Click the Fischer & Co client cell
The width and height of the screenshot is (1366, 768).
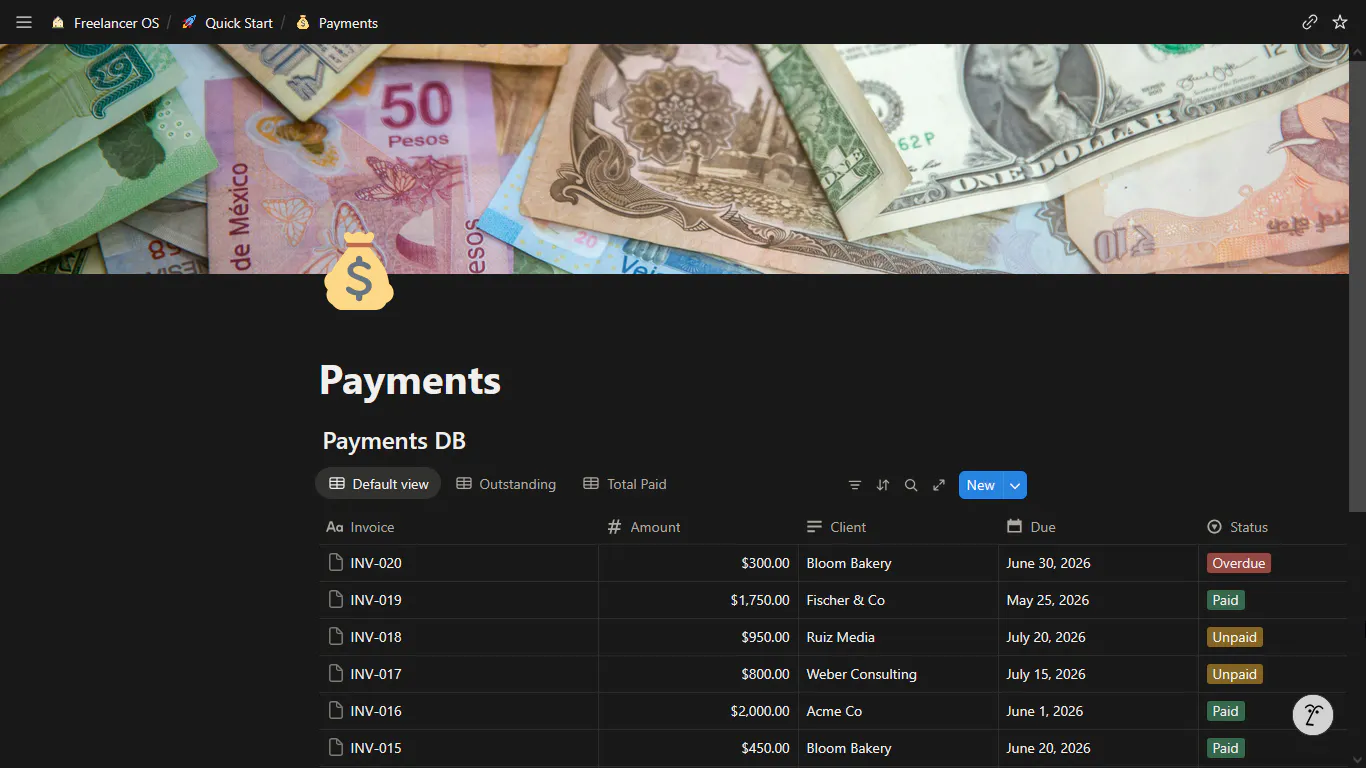click(898, 600)
